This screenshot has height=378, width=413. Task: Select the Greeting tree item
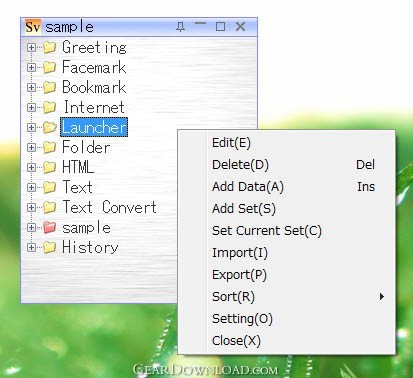click(94, 47)
